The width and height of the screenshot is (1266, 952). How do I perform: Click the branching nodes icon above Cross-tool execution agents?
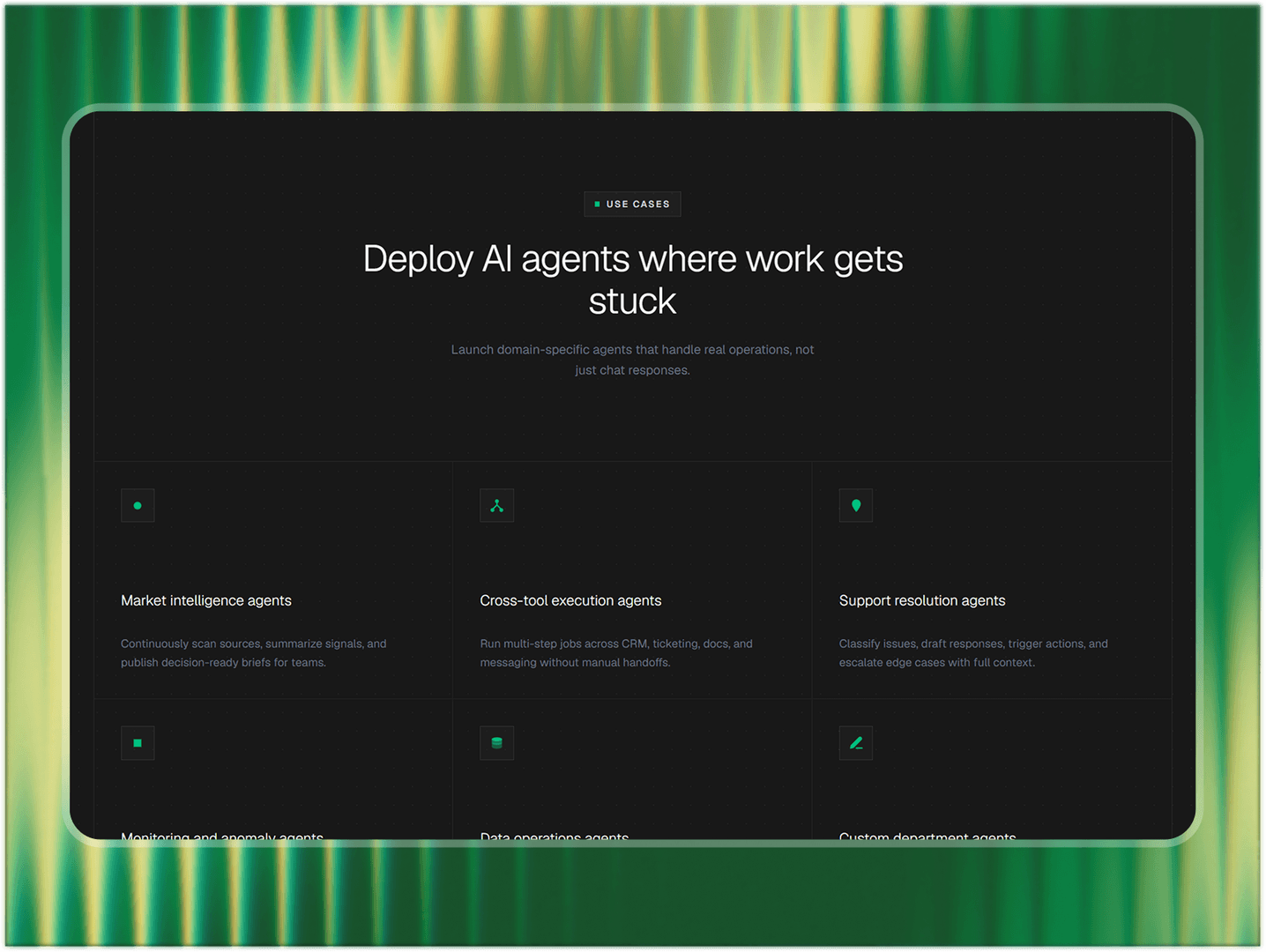(496, 505)
